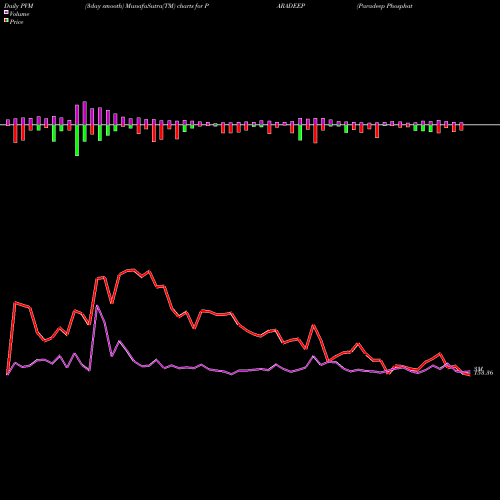Click the magenta volume line's sharp spike

click(x=97, y=306)
